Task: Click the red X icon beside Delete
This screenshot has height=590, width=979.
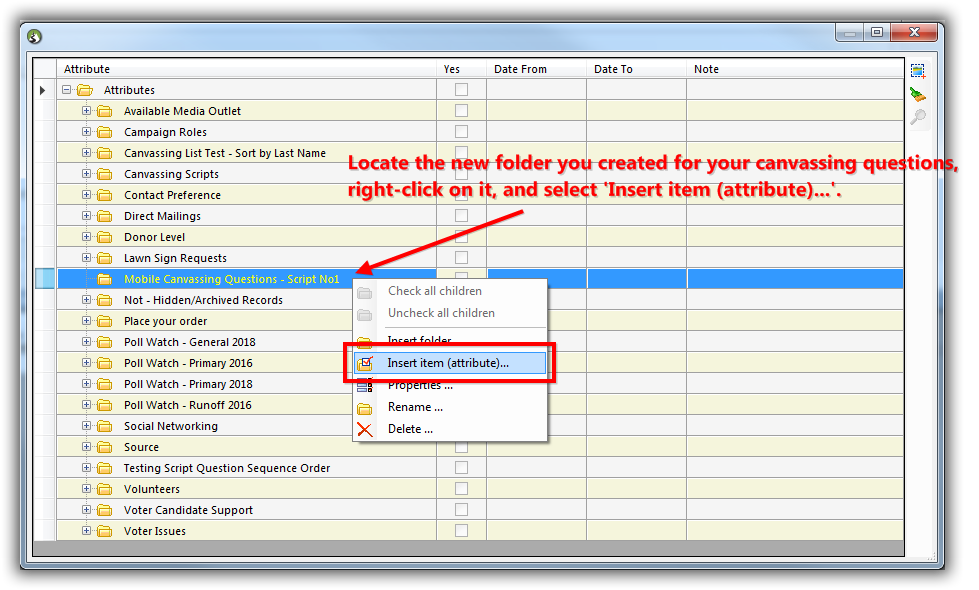Action: (365, 430)
